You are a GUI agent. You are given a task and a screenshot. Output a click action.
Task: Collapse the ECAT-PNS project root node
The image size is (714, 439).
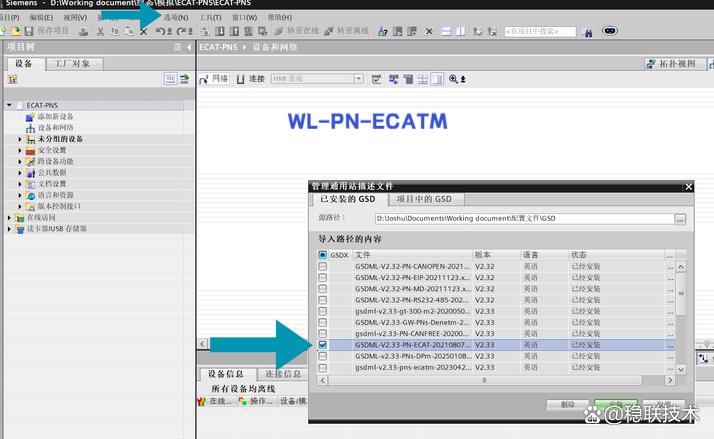[9, 105]
